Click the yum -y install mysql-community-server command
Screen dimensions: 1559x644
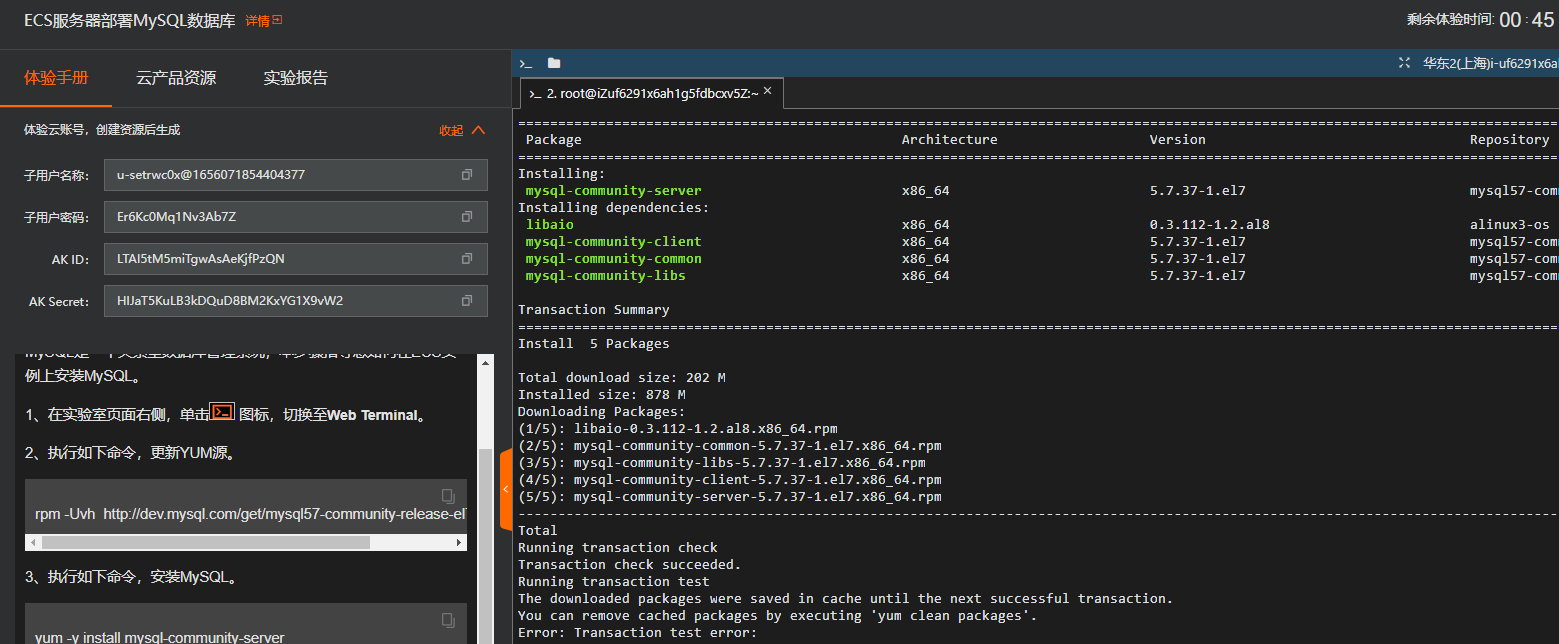click(x=160, y=637)
